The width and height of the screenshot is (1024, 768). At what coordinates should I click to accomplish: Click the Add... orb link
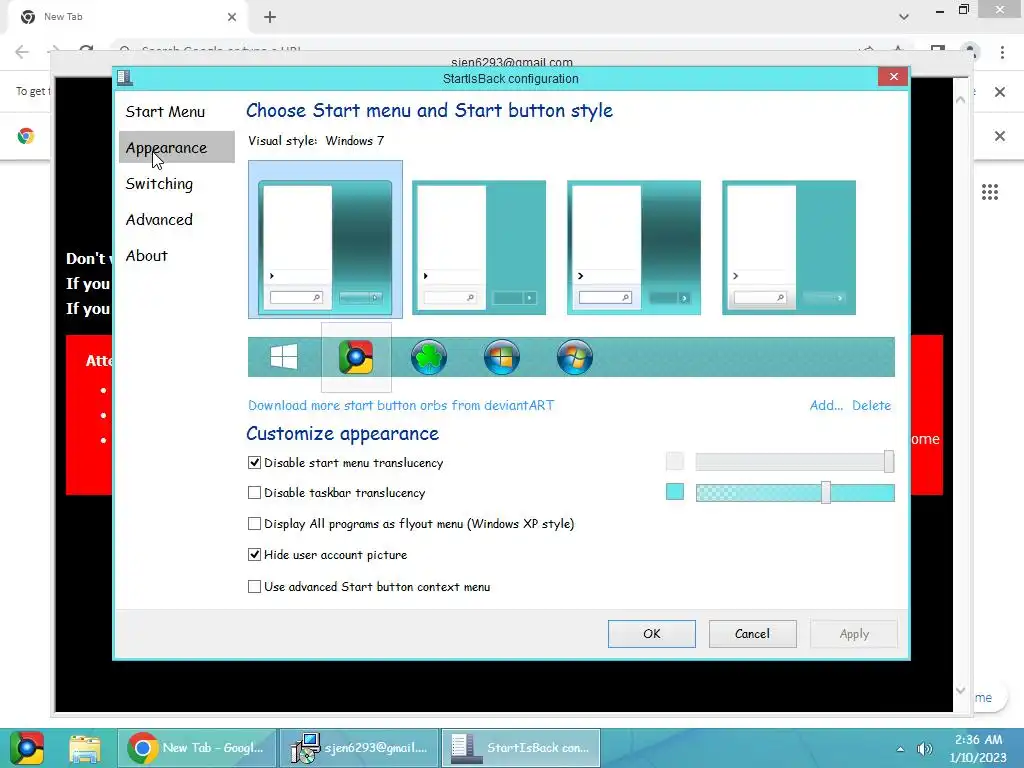826,405
